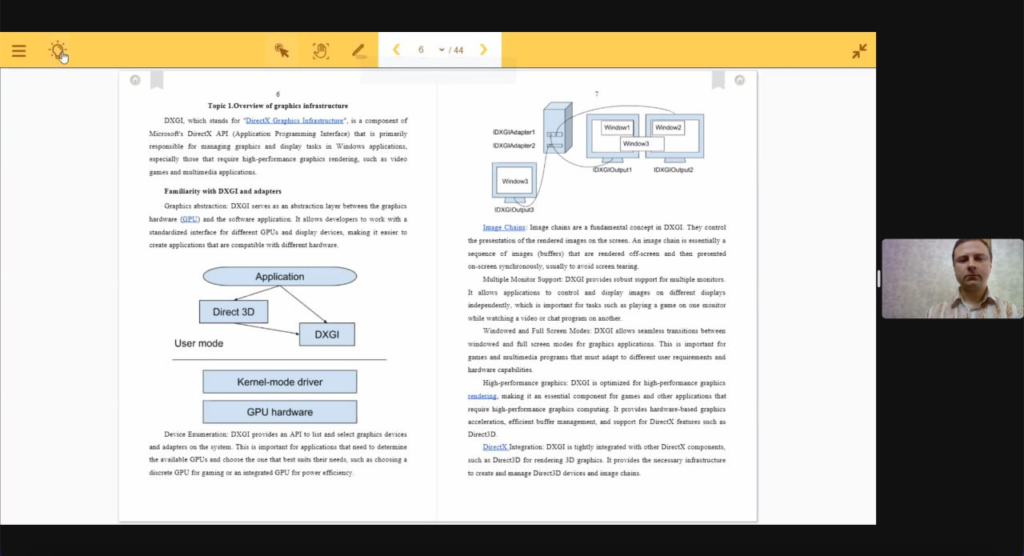
Task: Click the page number 6 field
Action: coord(421,50)
